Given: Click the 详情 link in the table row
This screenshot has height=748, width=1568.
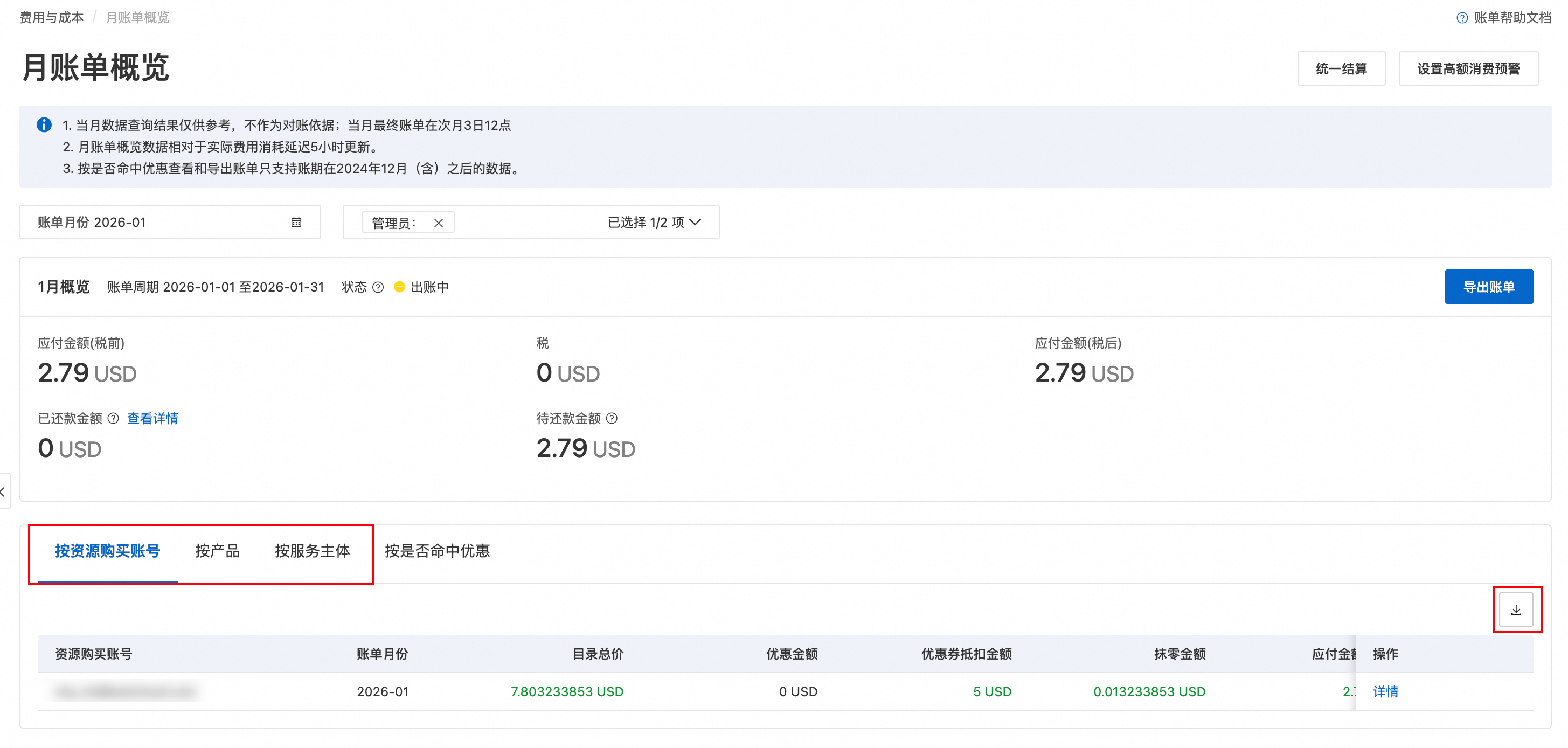Looking at the screenshot, I should click(x=1385, y=691).
